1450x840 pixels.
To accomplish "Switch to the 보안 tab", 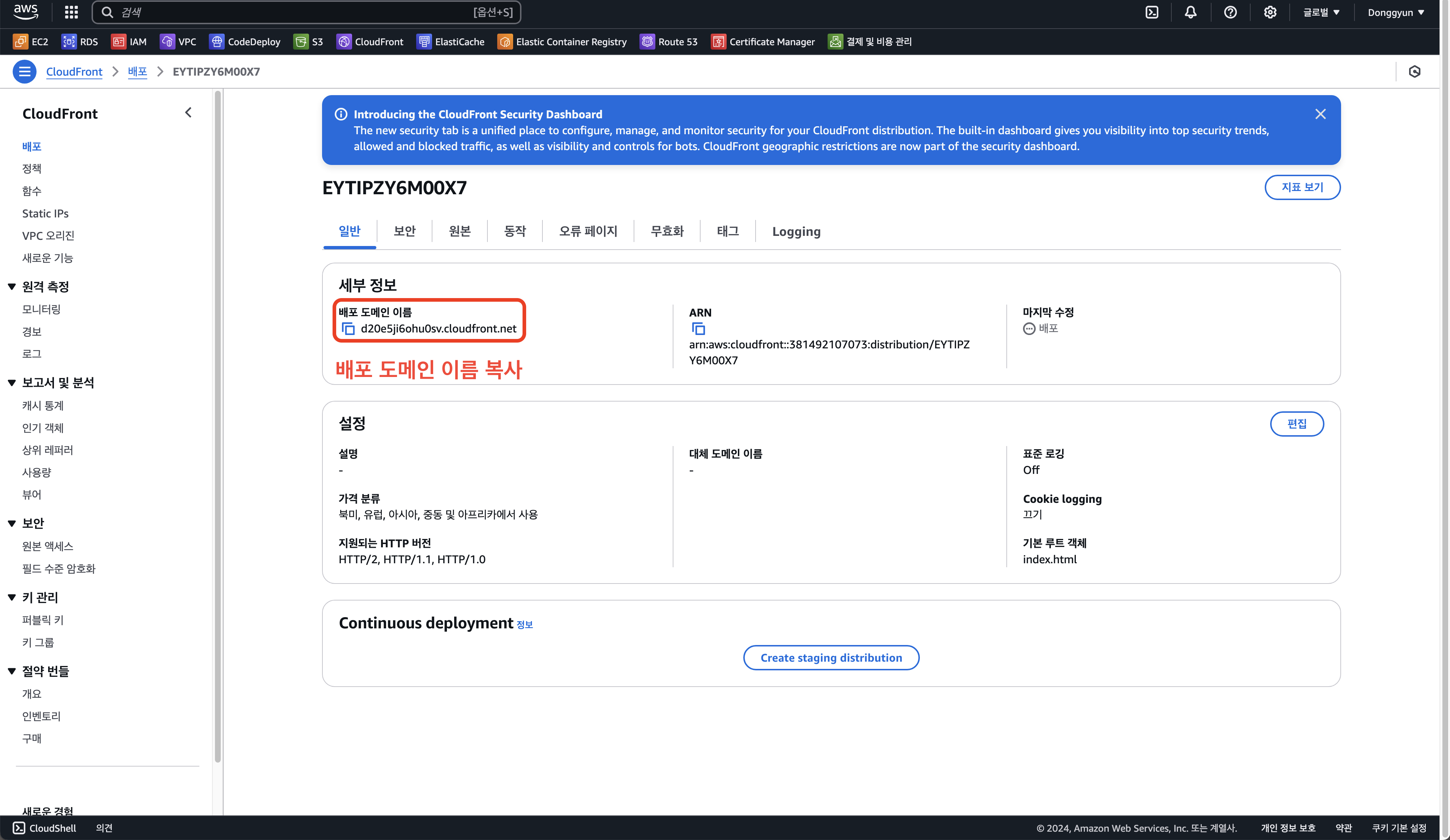I will (x=405, y=231).
